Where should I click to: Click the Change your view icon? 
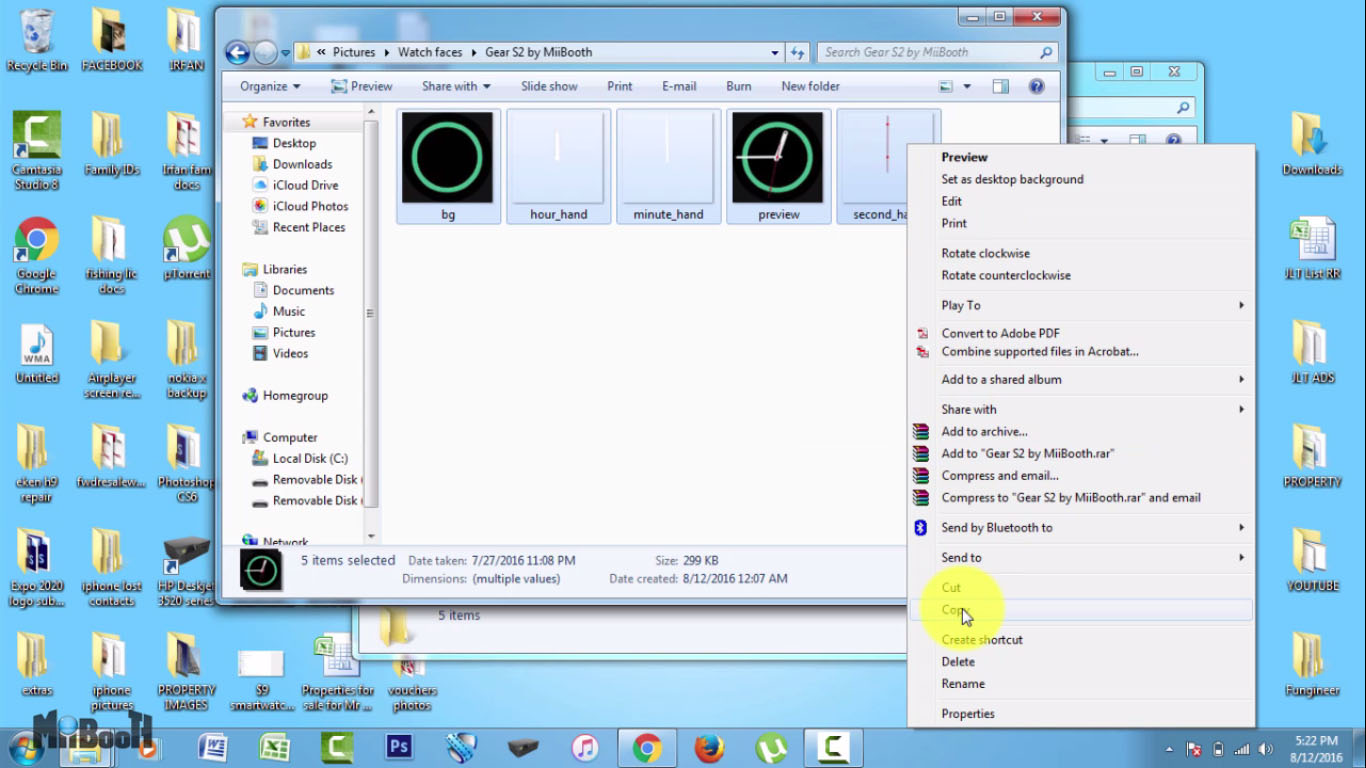[x=945, y=86]
